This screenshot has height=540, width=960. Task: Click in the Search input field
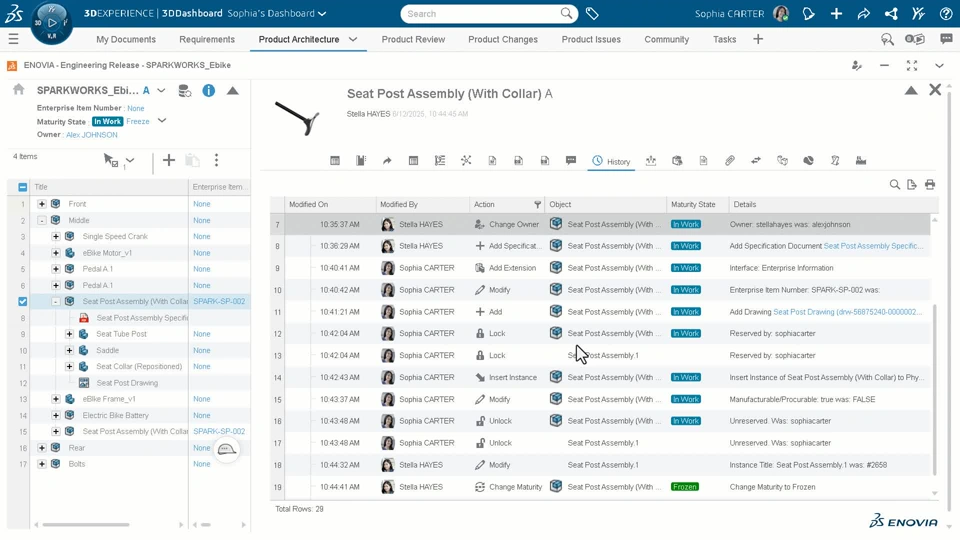[481, 13]
